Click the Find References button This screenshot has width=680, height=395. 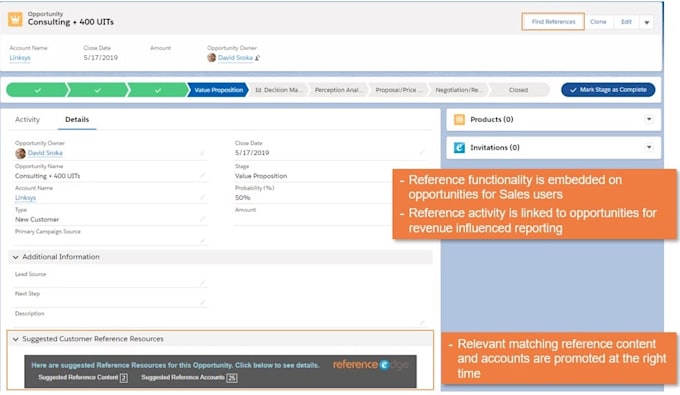click(553, 22)
